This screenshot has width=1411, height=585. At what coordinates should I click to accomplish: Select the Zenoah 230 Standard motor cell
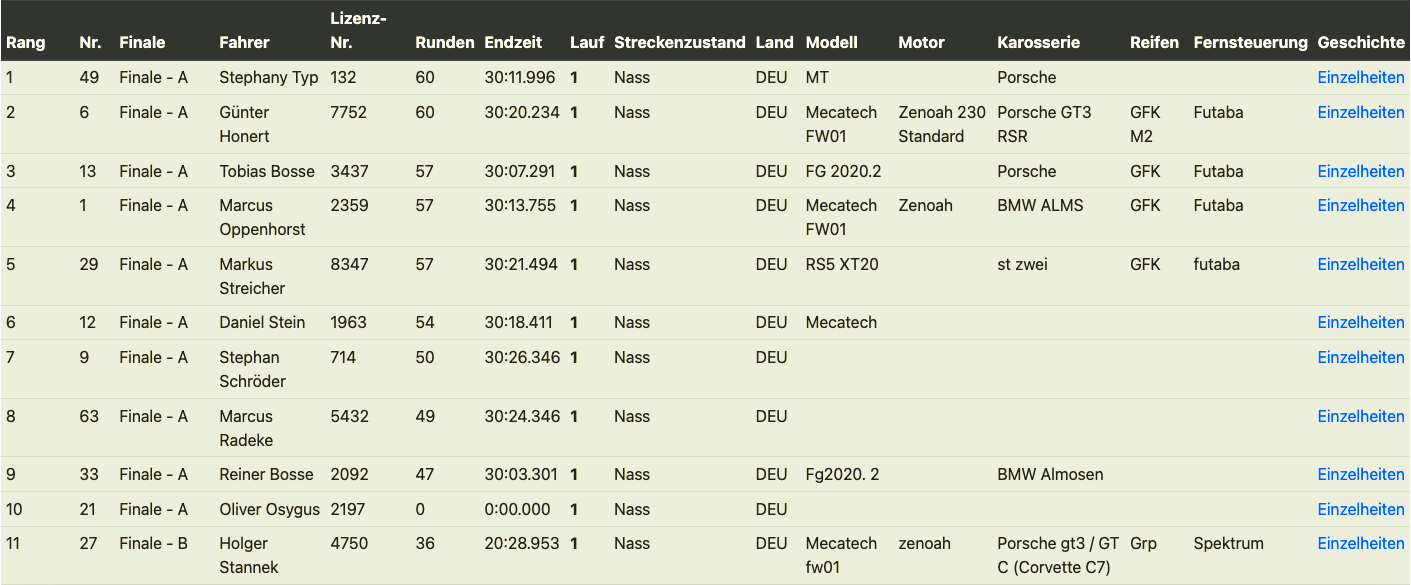(x=941, y=124)
